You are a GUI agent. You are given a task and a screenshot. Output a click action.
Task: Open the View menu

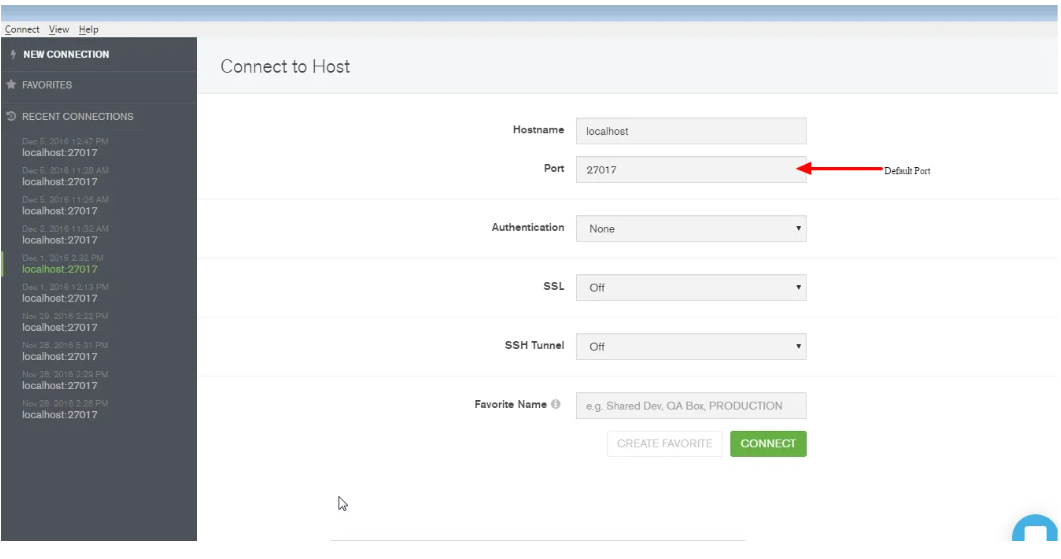[59, 30]
